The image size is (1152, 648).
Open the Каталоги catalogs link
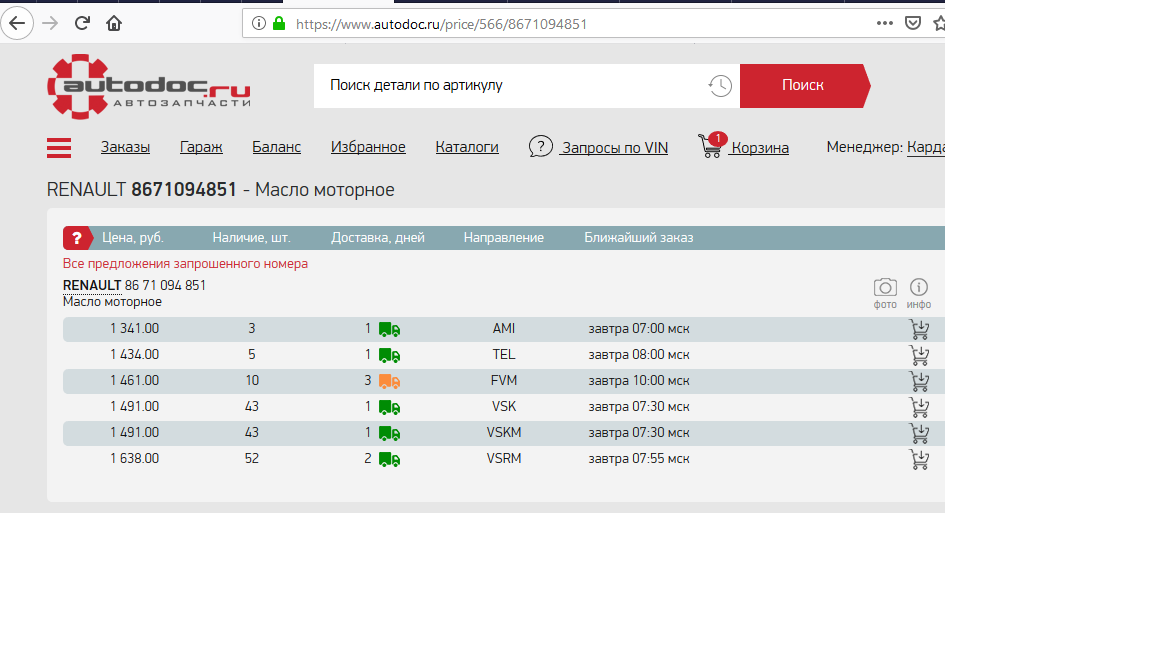467,148
